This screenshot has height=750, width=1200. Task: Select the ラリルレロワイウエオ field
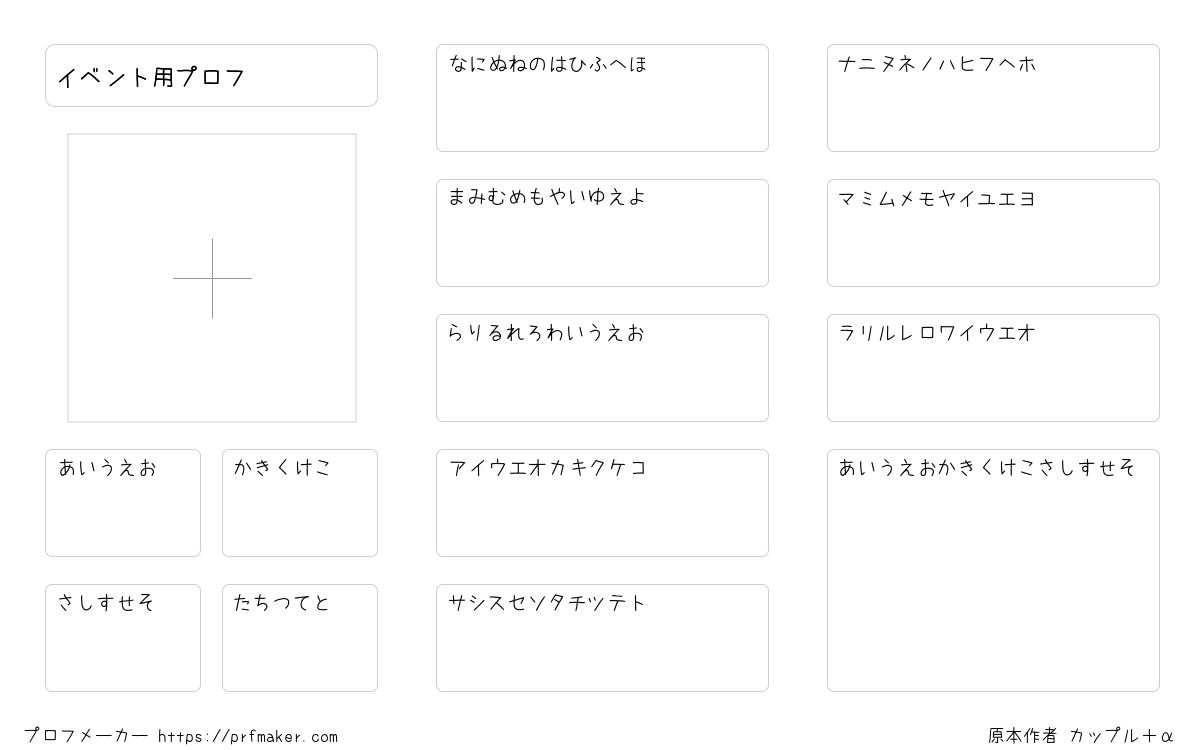pyautogui.click(x=993, y=368)
